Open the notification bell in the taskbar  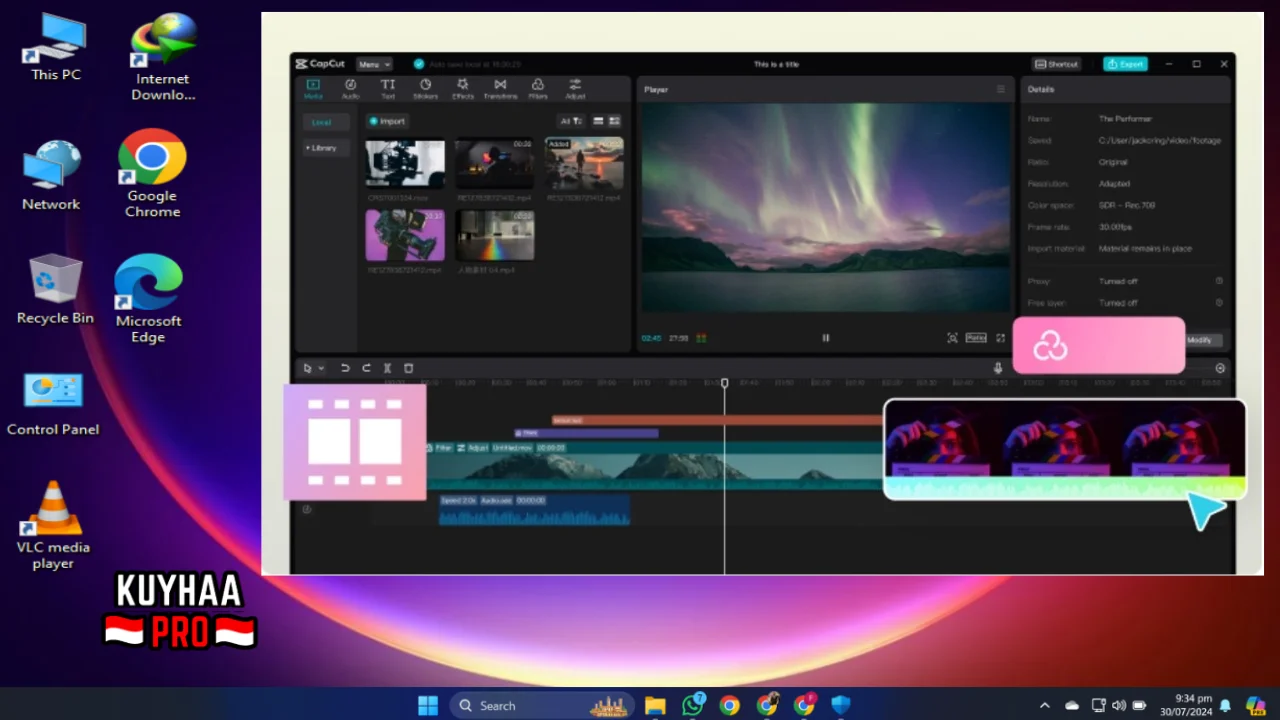(1225, 705)
